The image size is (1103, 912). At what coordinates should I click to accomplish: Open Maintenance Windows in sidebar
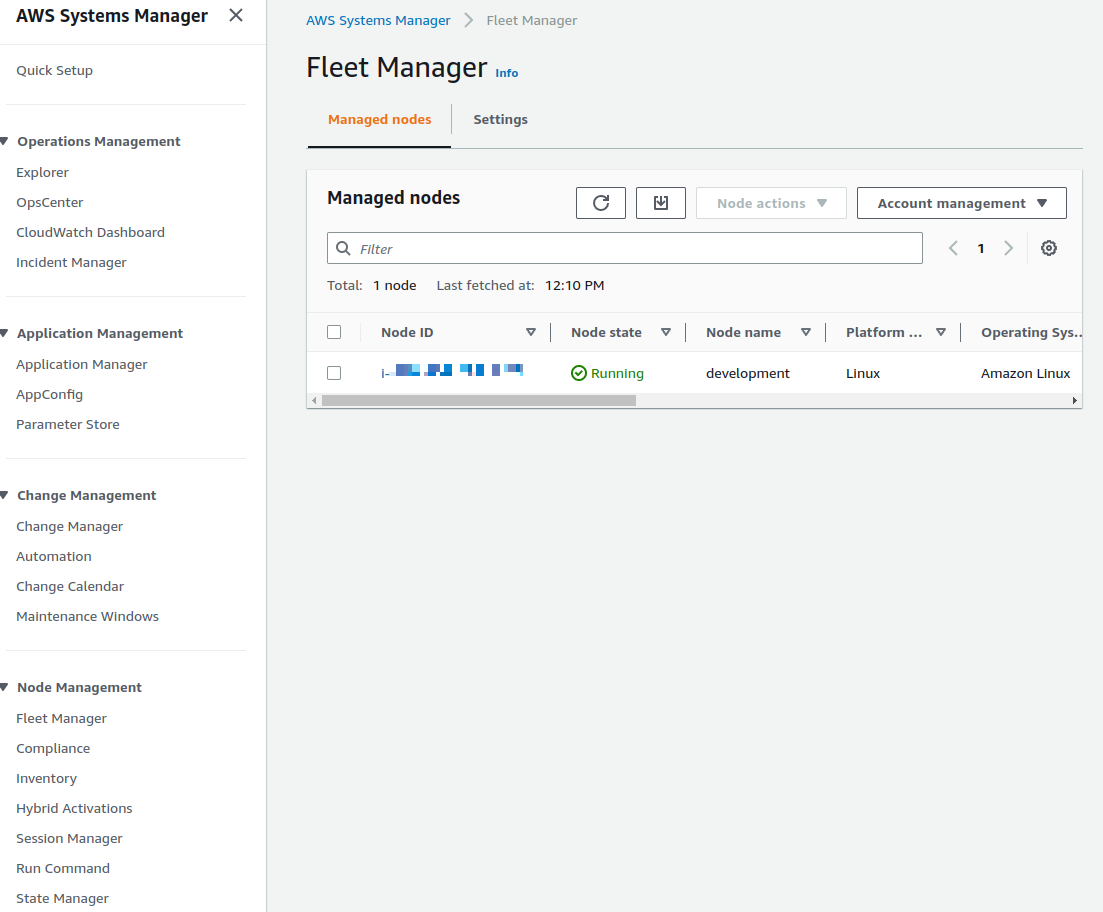[x=87, y=616]
